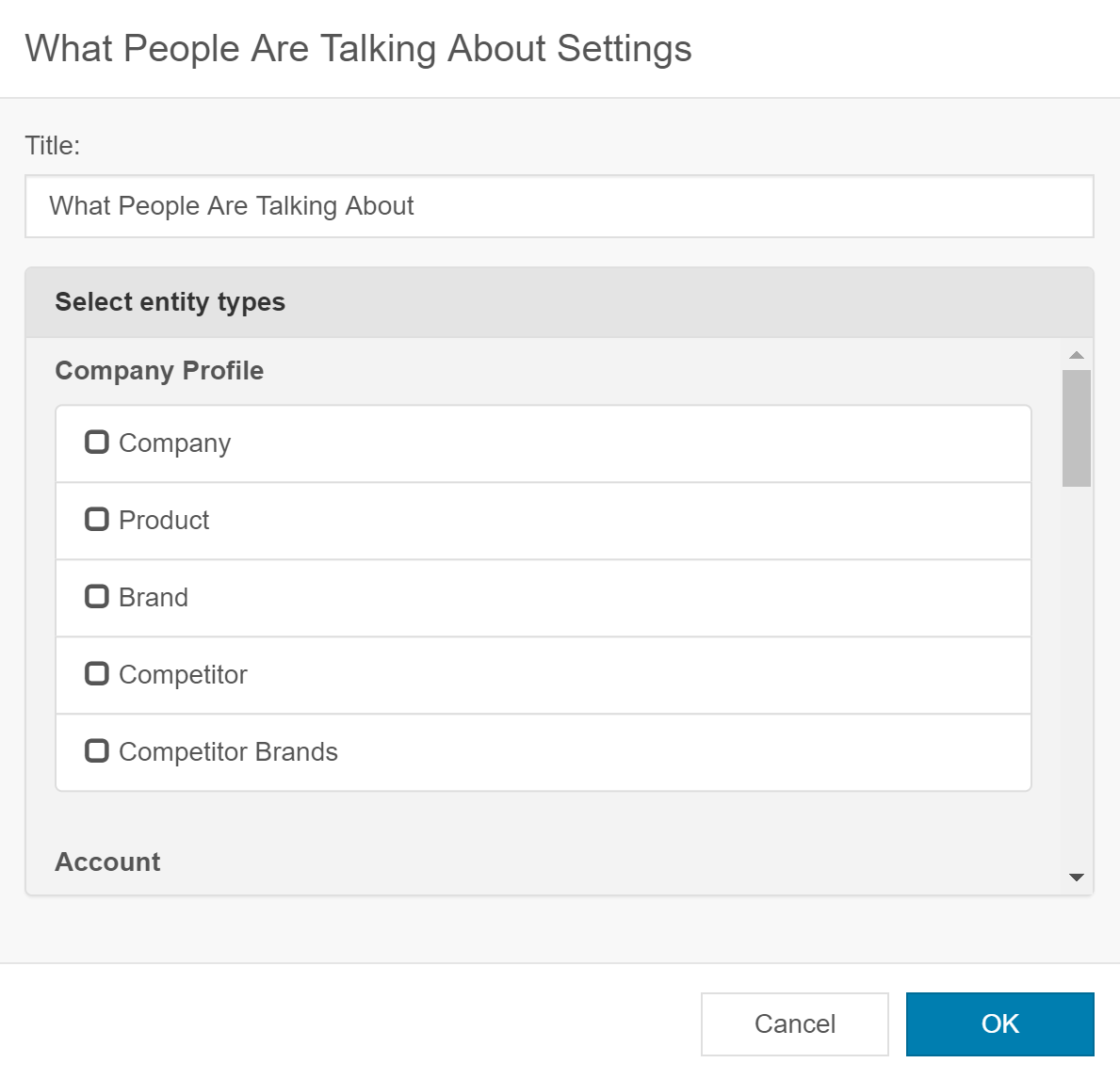The height and width of the screenshot is (1079, 1120).
Task: Check the Company checkbox
Action: click(96, 442)
